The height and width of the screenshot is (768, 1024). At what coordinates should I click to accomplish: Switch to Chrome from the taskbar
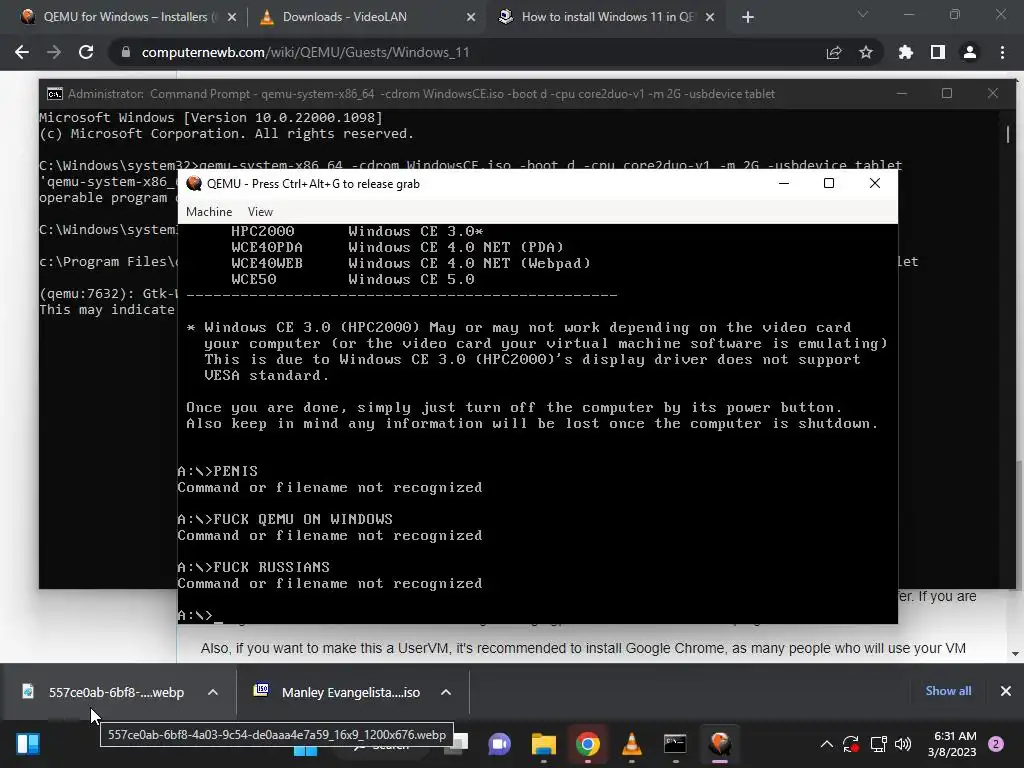588,744
